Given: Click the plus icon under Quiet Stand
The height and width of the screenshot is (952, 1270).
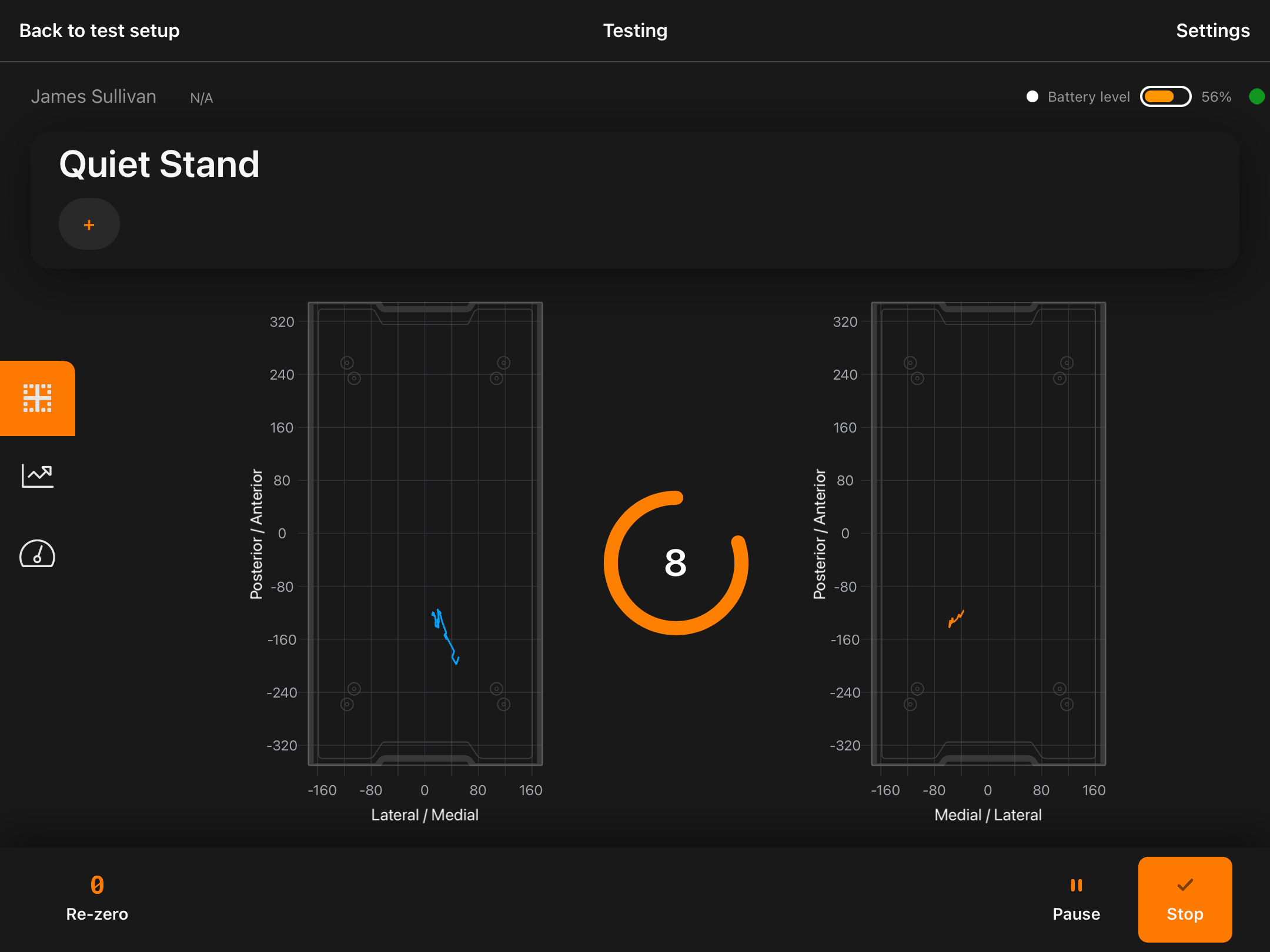Looking at the screenshot, I should point(89,224).
